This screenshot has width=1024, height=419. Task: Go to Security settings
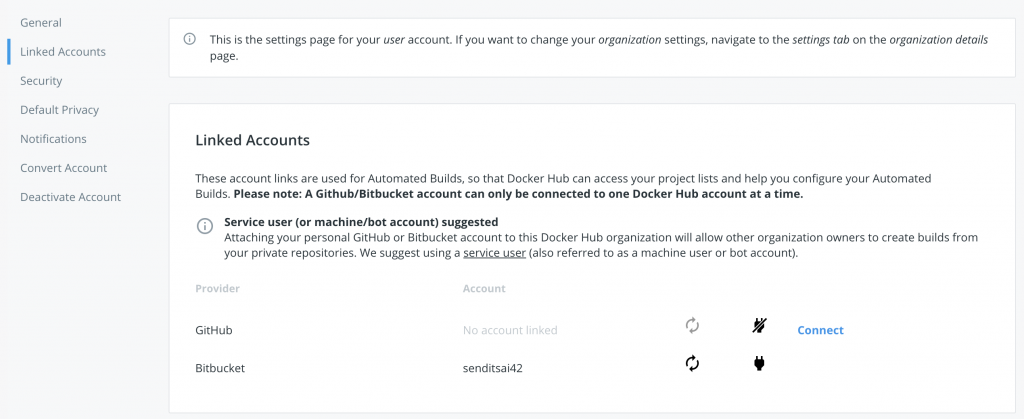pyautogui.click(x=41, y=80)
